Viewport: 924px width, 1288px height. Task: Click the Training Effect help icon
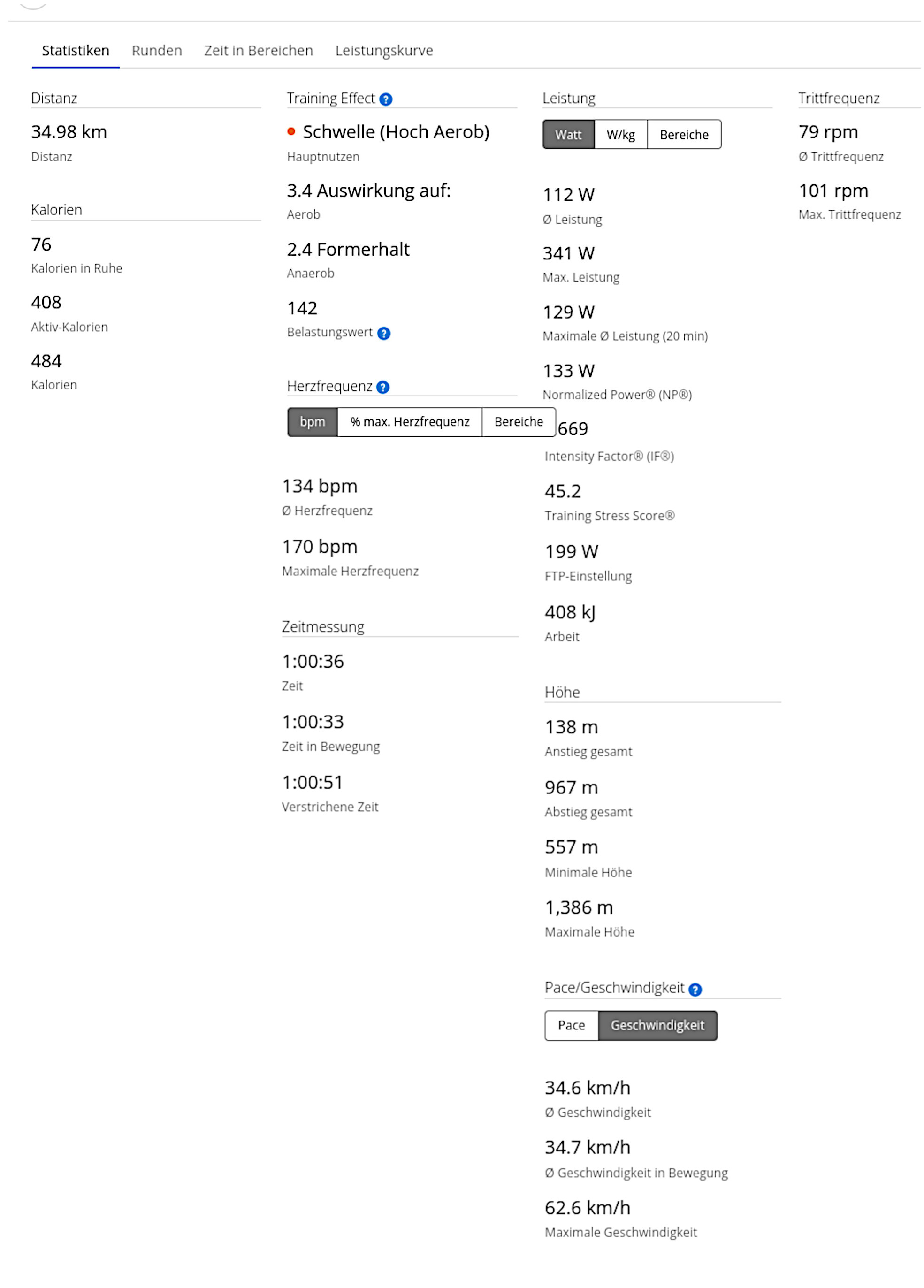(386, 99)
